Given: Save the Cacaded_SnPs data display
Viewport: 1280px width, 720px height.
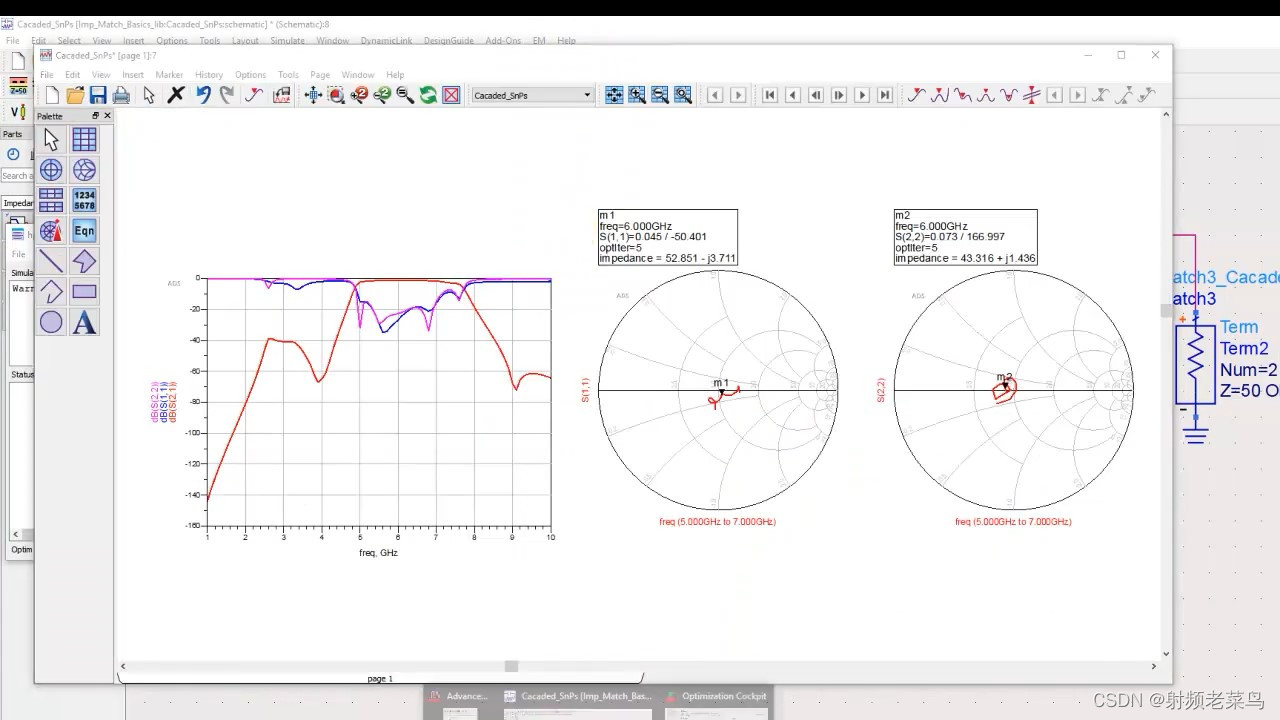Looking at the screenshot, I should click(98, 95).
